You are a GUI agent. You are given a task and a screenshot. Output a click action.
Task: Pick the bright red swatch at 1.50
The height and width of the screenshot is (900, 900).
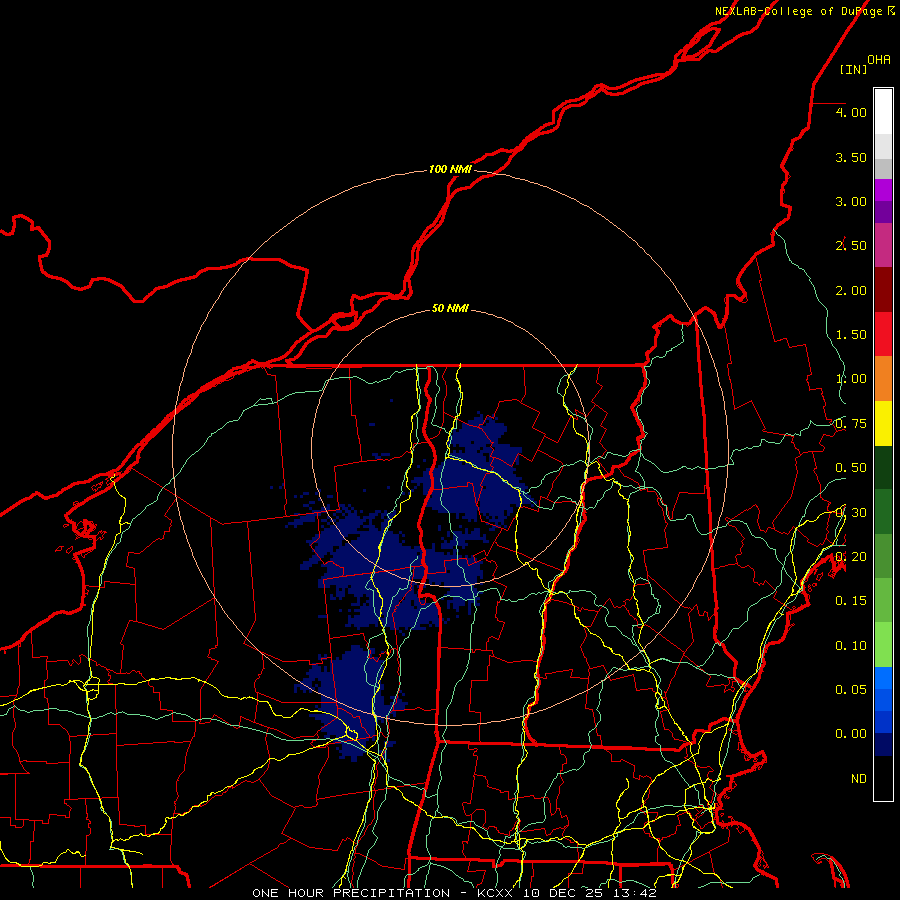[x=883, y=334]
